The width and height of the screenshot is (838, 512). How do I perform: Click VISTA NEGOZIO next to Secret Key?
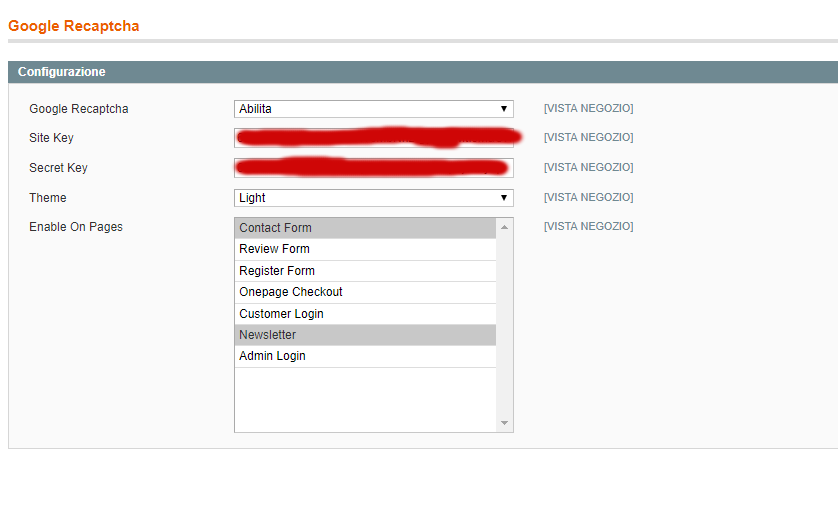588,167
